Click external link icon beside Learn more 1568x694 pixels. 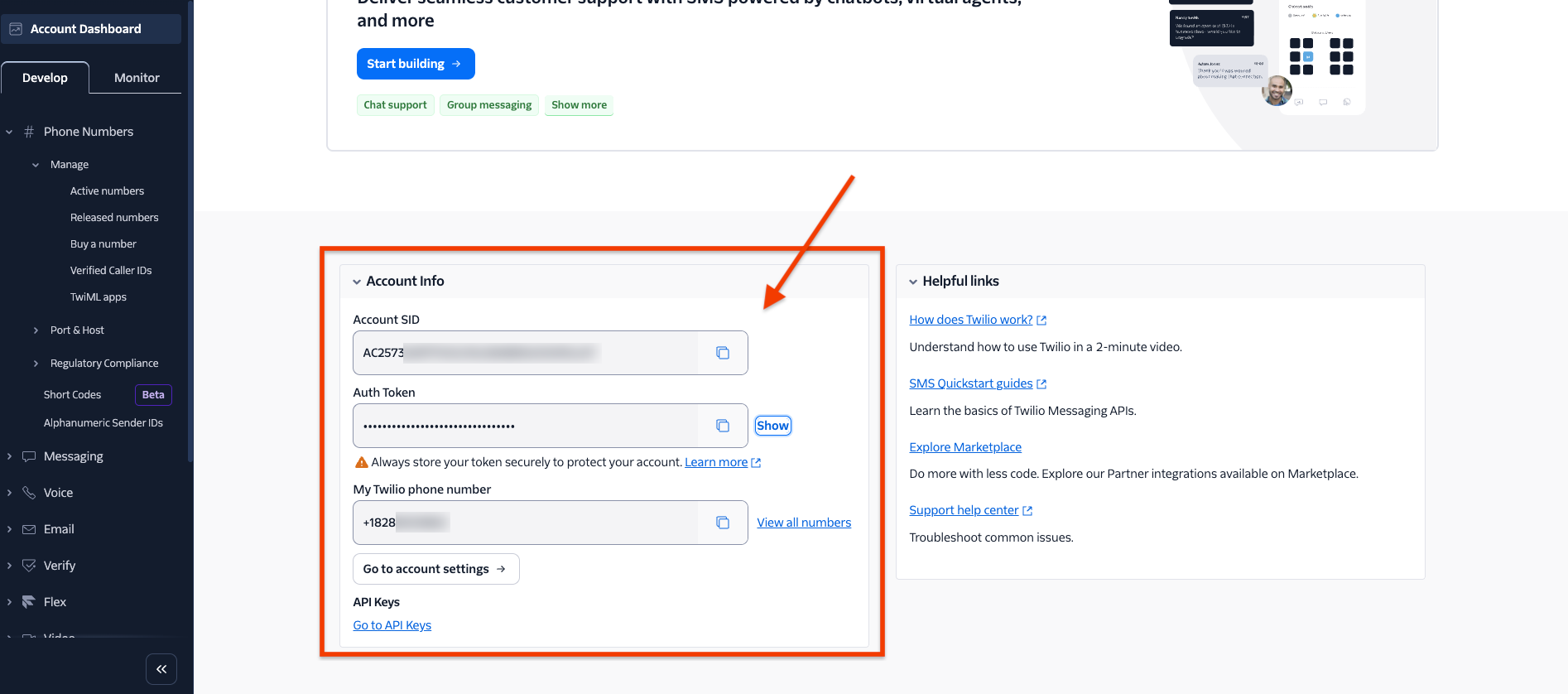pyautogui.click(x=756, y=463)
